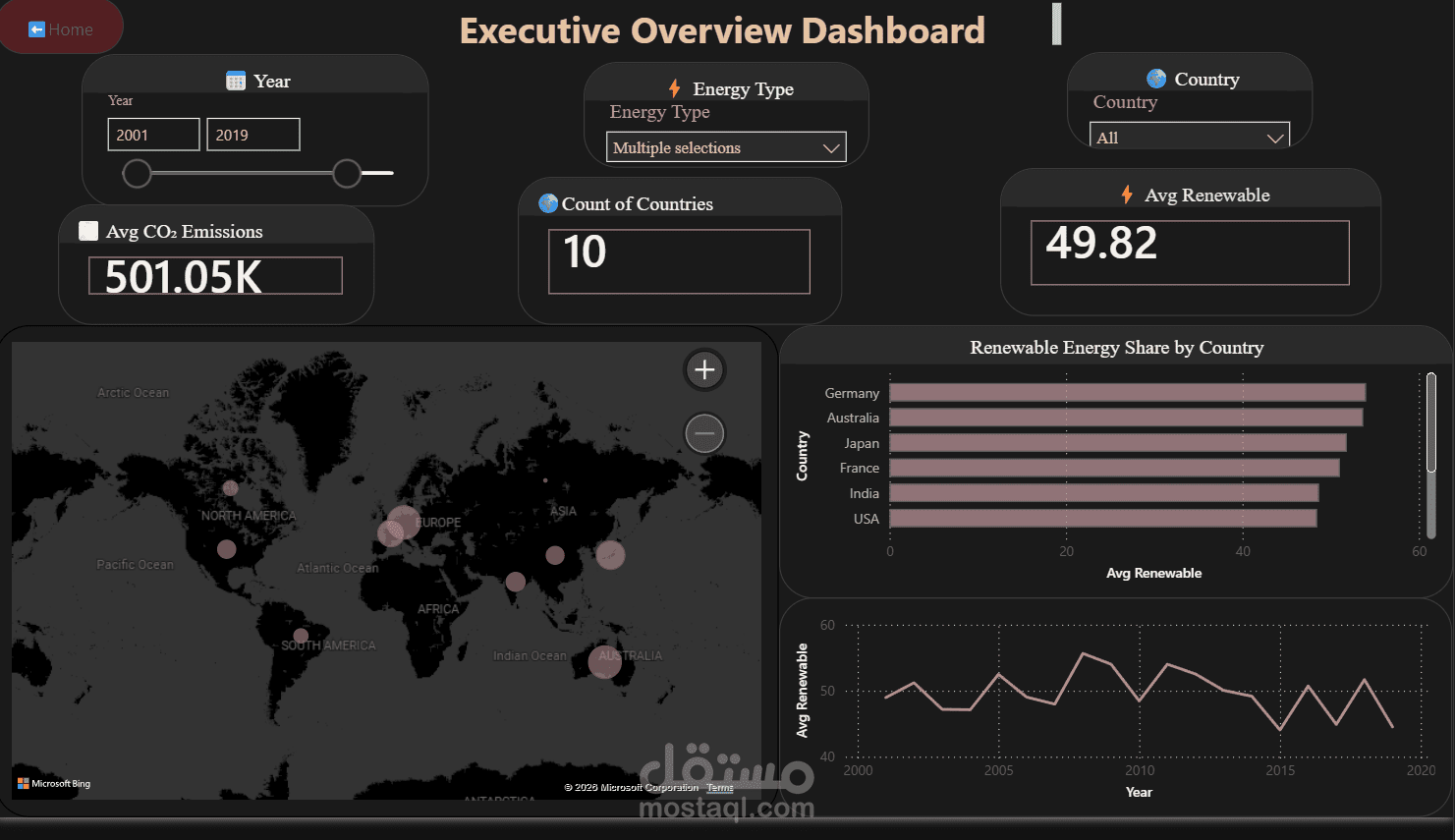Click the South America bubble on map
This screenshot has width=1455, height=840.
302,636
